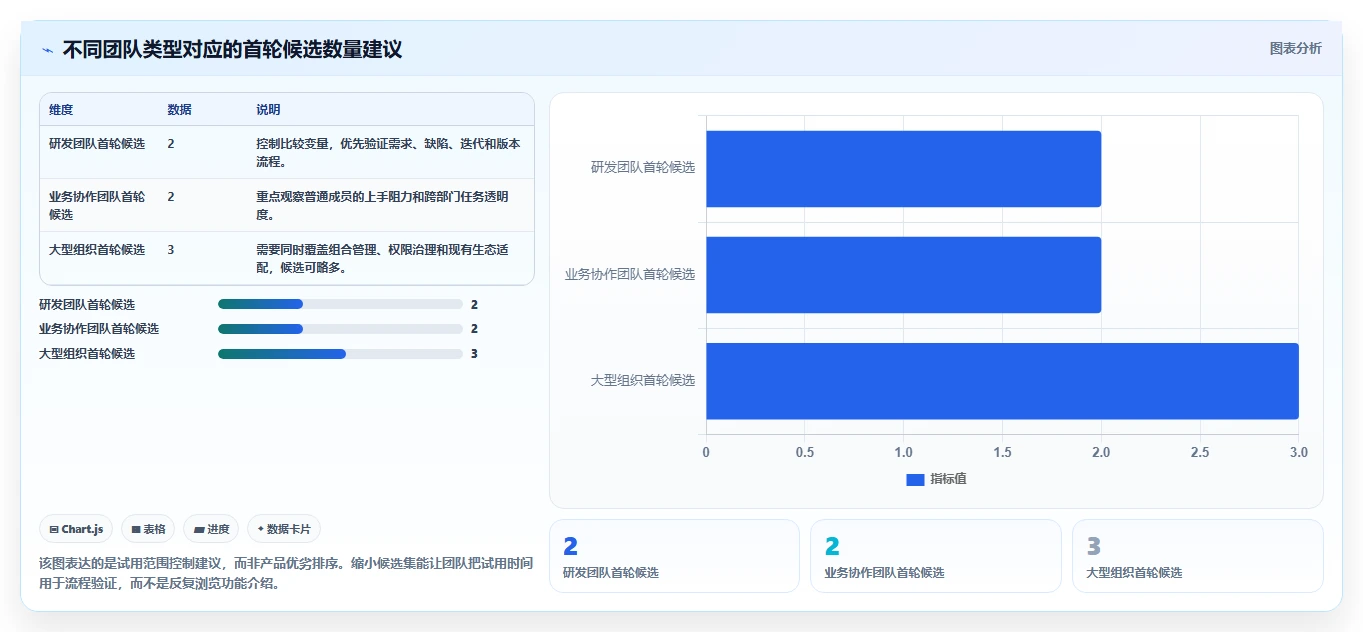Click value 3 in the table's data column
Screen dimensions: 1363x632
point(171,250)
